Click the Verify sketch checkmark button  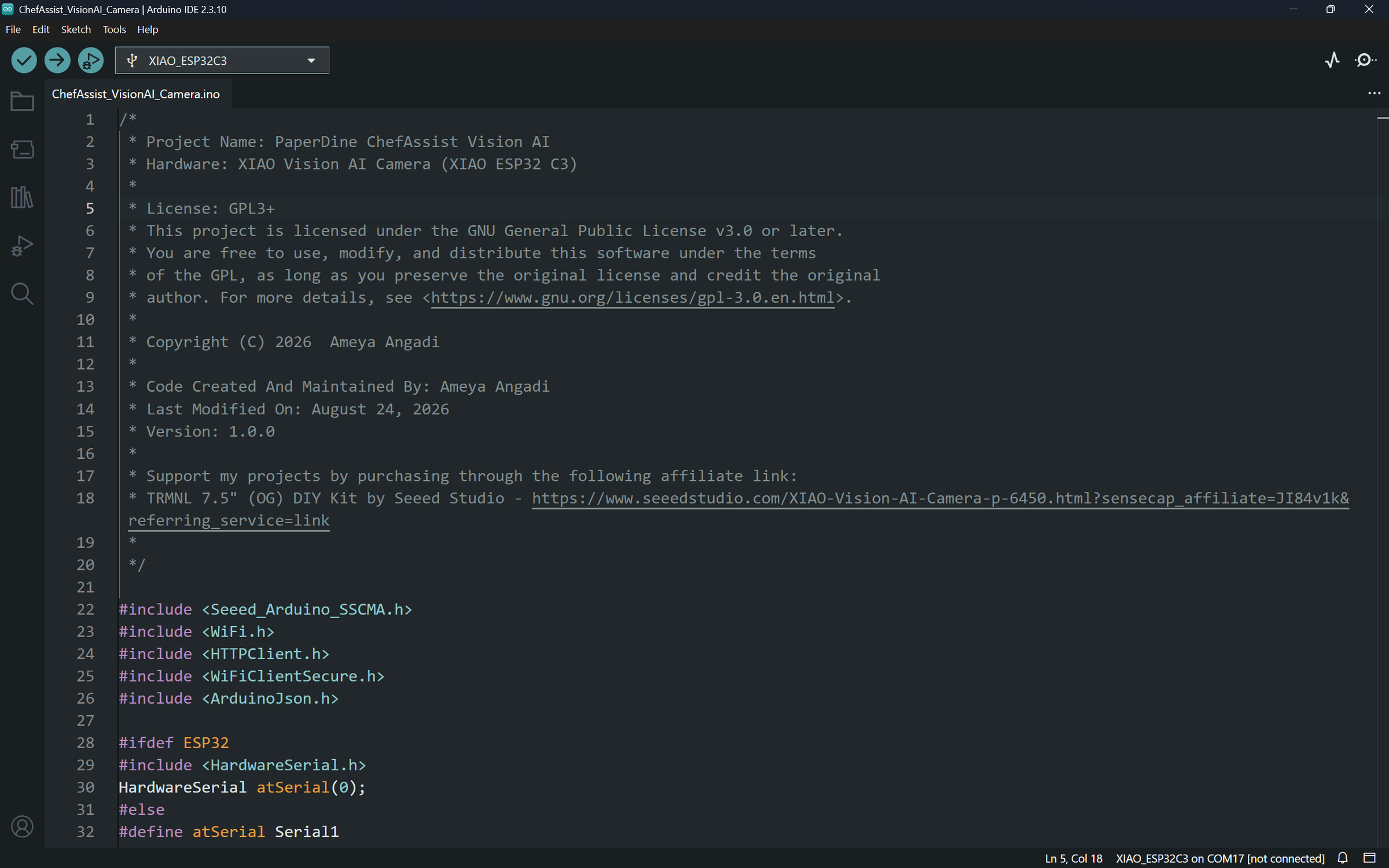point(24,60)
